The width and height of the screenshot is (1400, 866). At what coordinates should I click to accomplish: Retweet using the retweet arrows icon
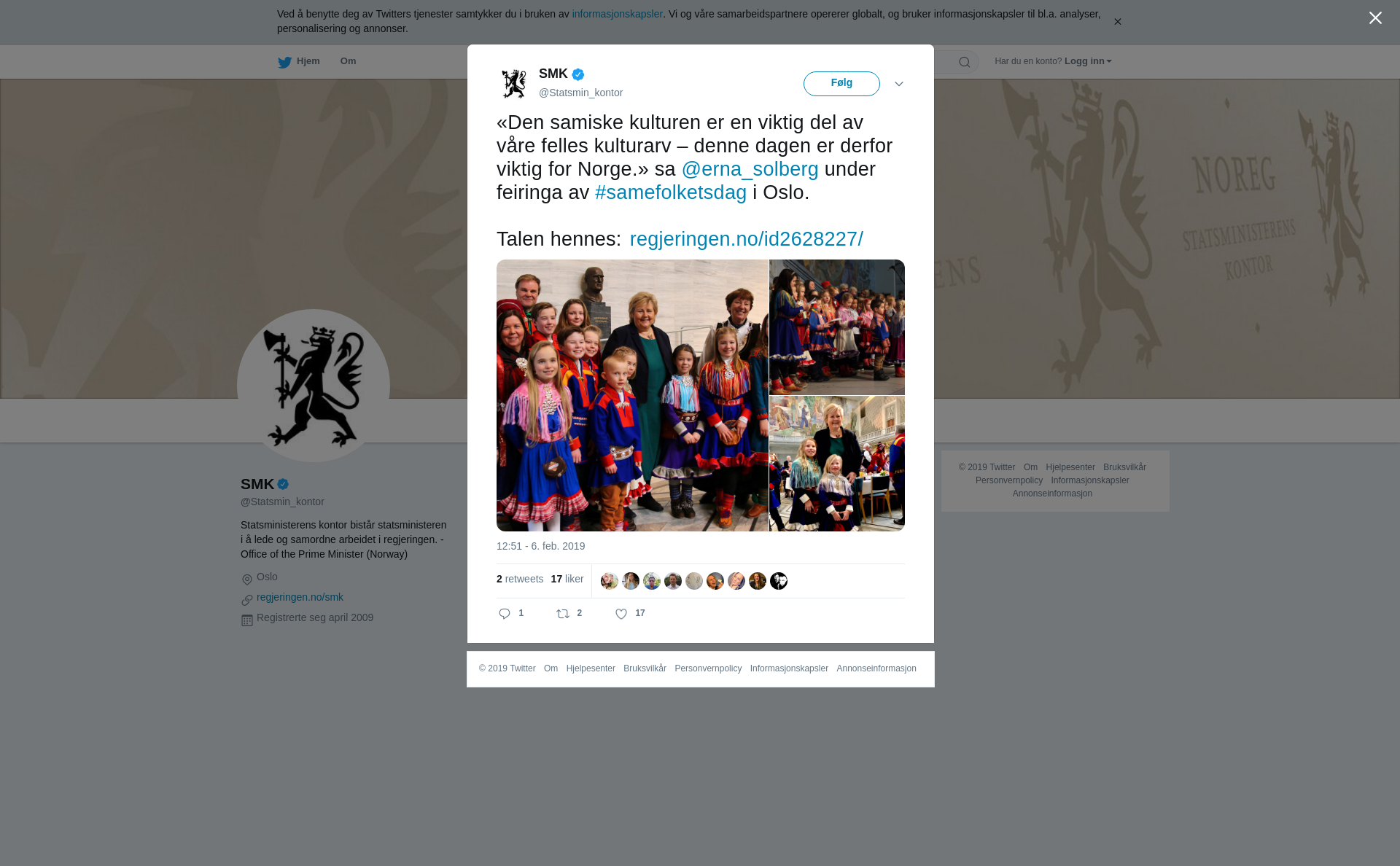click(x=563, y=614)
